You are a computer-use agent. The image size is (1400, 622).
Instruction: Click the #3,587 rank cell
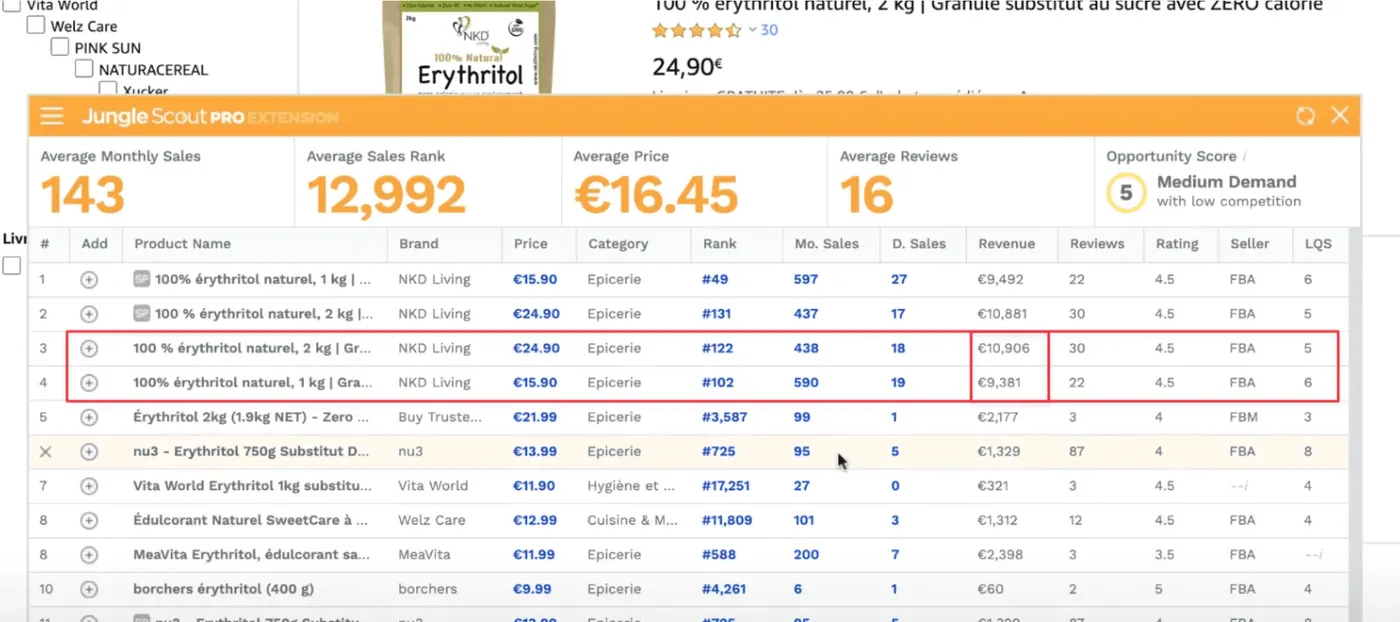(x=726, y=417)
